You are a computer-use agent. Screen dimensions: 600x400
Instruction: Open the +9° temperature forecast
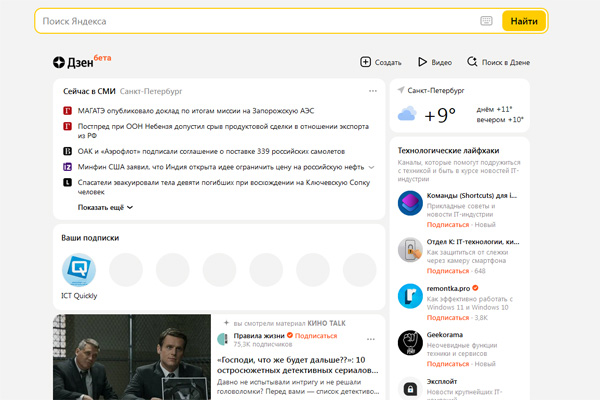tap(440, 115)
